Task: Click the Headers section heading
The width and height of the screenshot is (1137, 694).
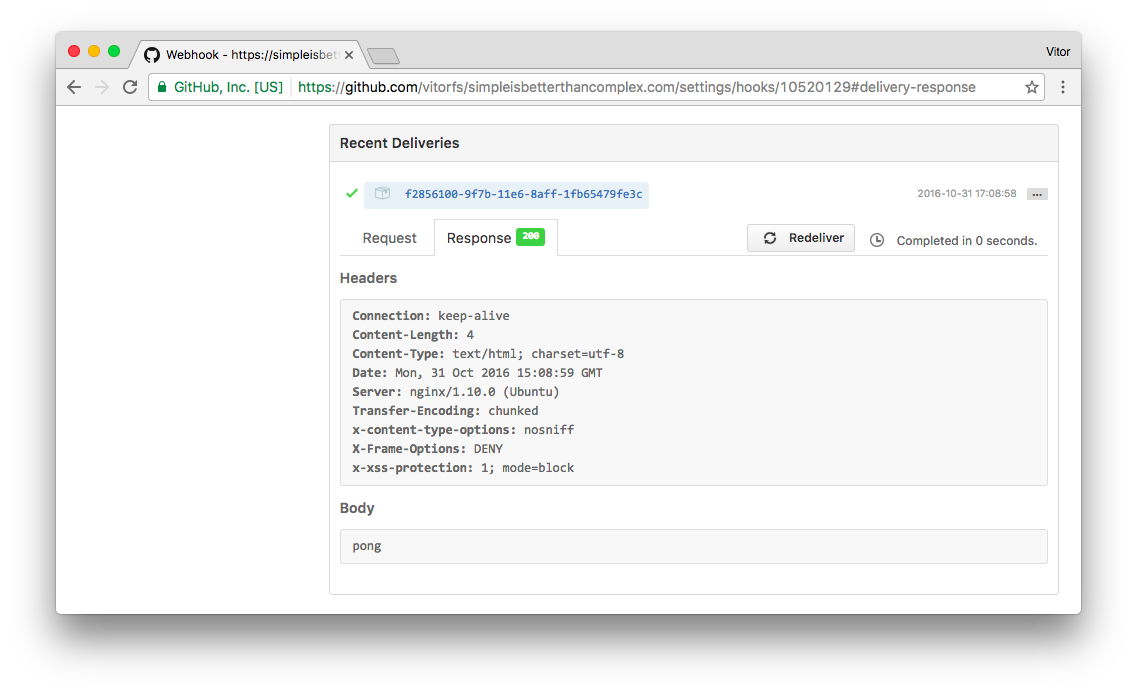Action: pyautogui.click(x=368, y=278)
